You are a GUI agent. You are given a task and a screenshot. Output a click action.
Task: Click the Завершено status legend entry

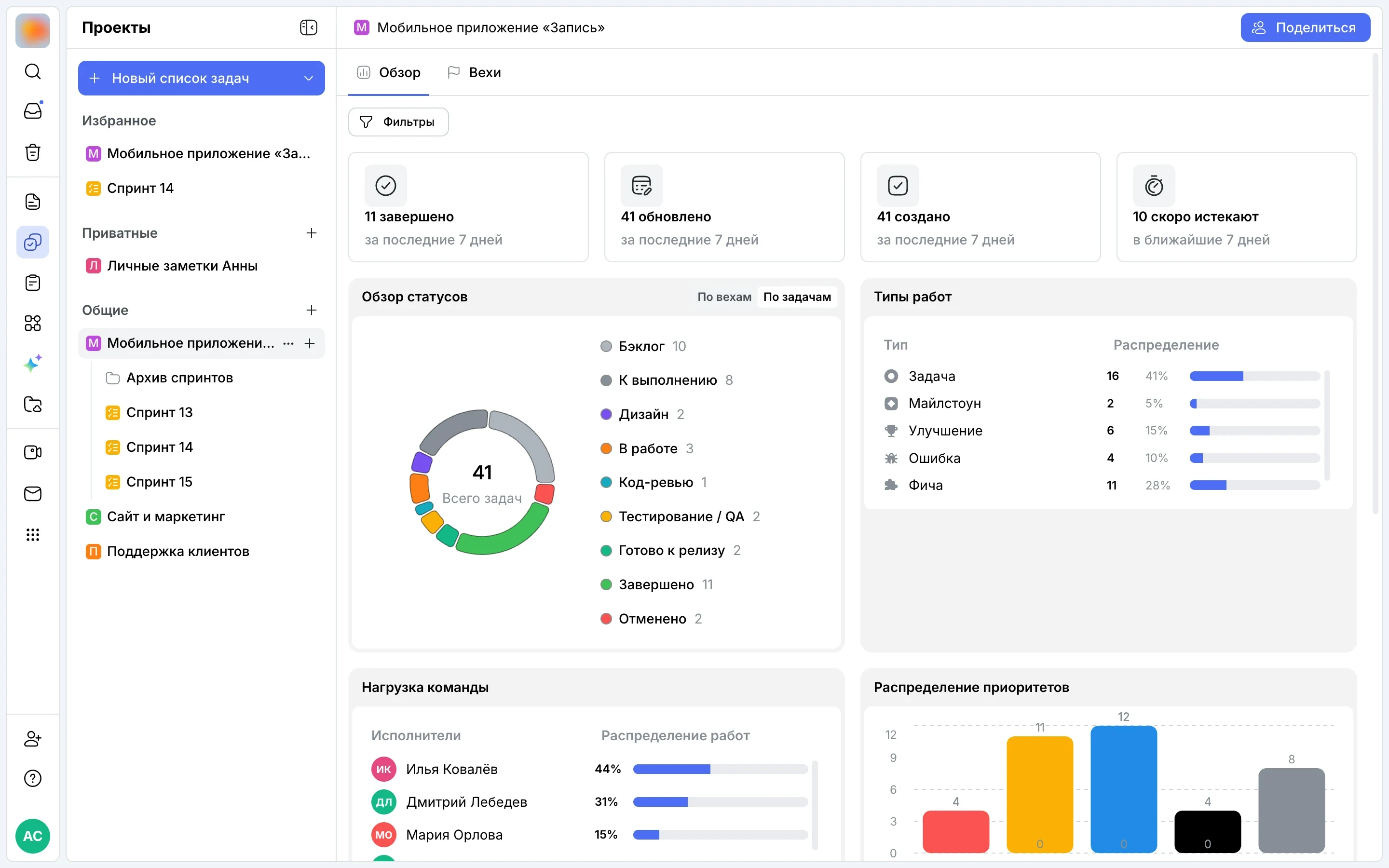point(656,584)
